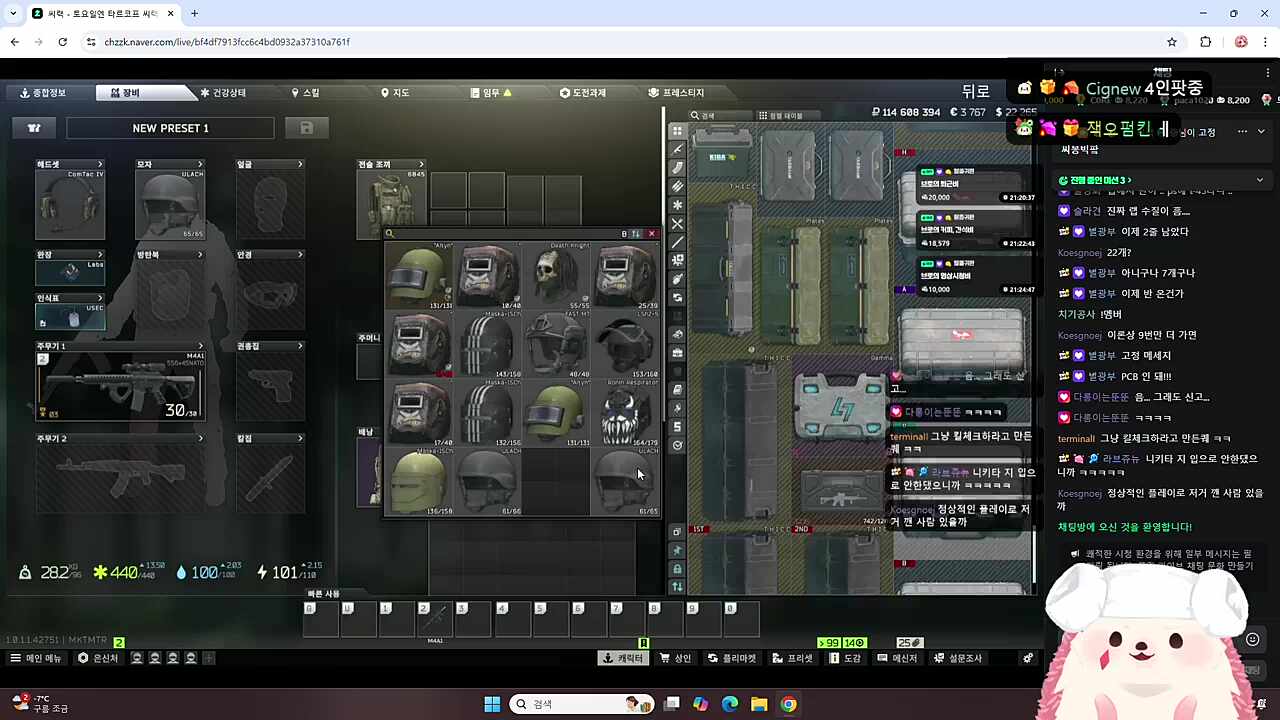The height and width of the screenshot is (720, 1280).
Task: Click the sort icon in helmet popup
Action: (636, 234)
